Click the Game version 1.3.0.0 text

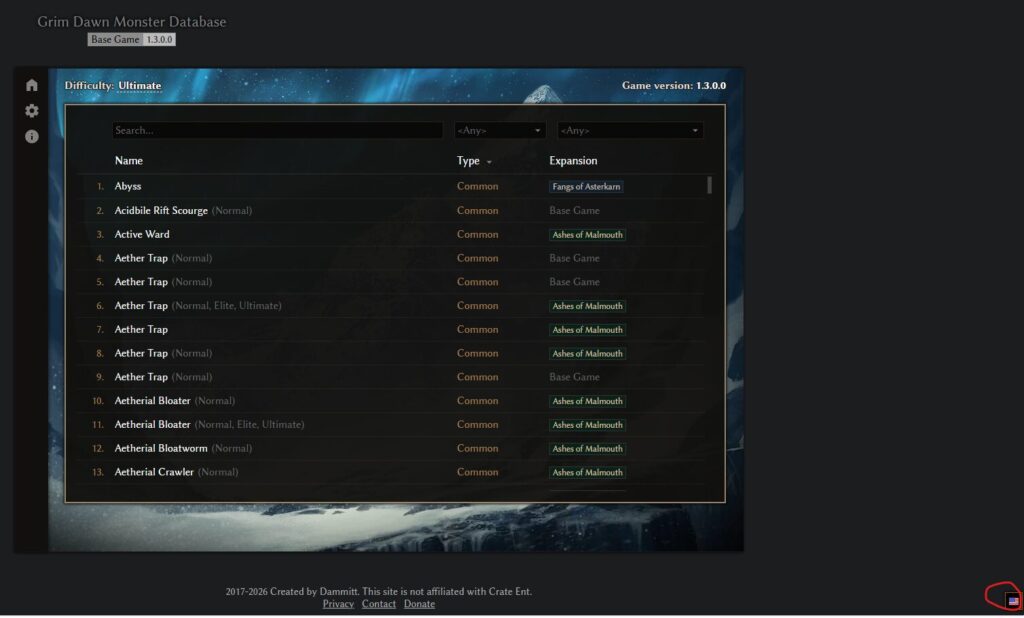pos(673,86)
